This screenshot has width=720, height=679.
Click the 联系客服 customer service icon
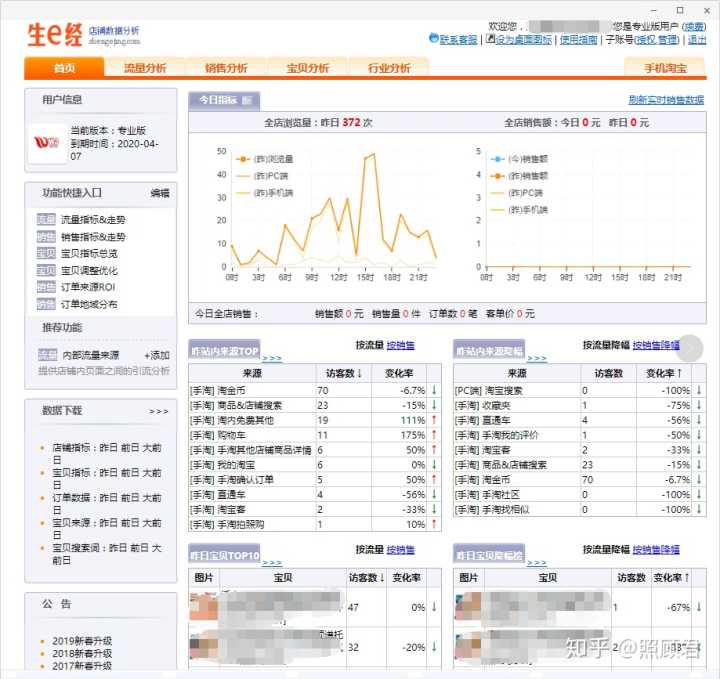[433, 40]
